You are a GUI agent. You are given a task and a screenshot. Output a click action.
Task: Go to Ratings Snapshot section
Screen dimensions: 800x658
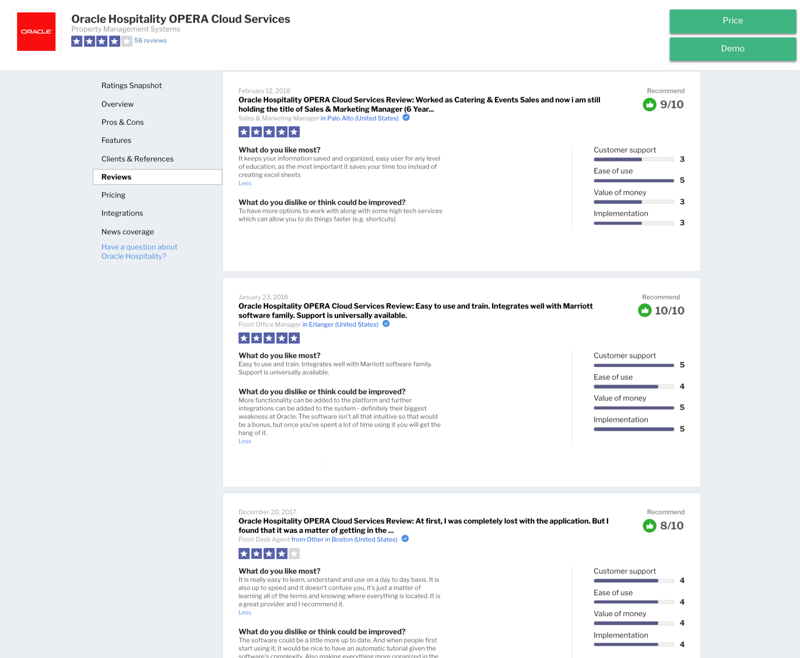click(131, 86)
